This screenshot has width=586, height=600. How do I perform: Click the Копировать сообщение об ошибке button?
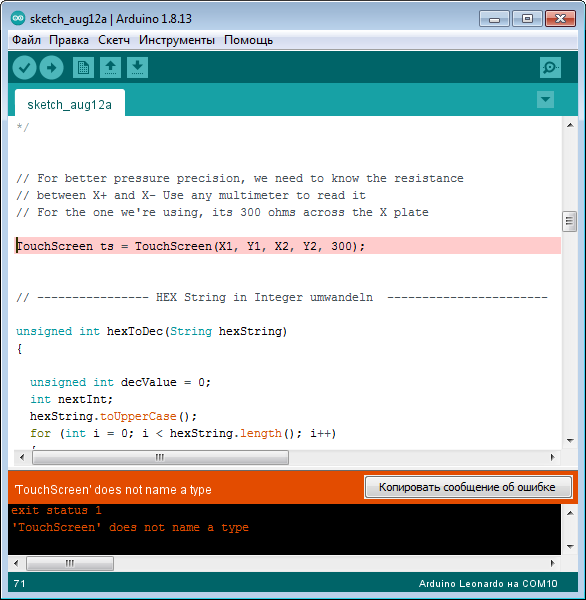[468, 487]
